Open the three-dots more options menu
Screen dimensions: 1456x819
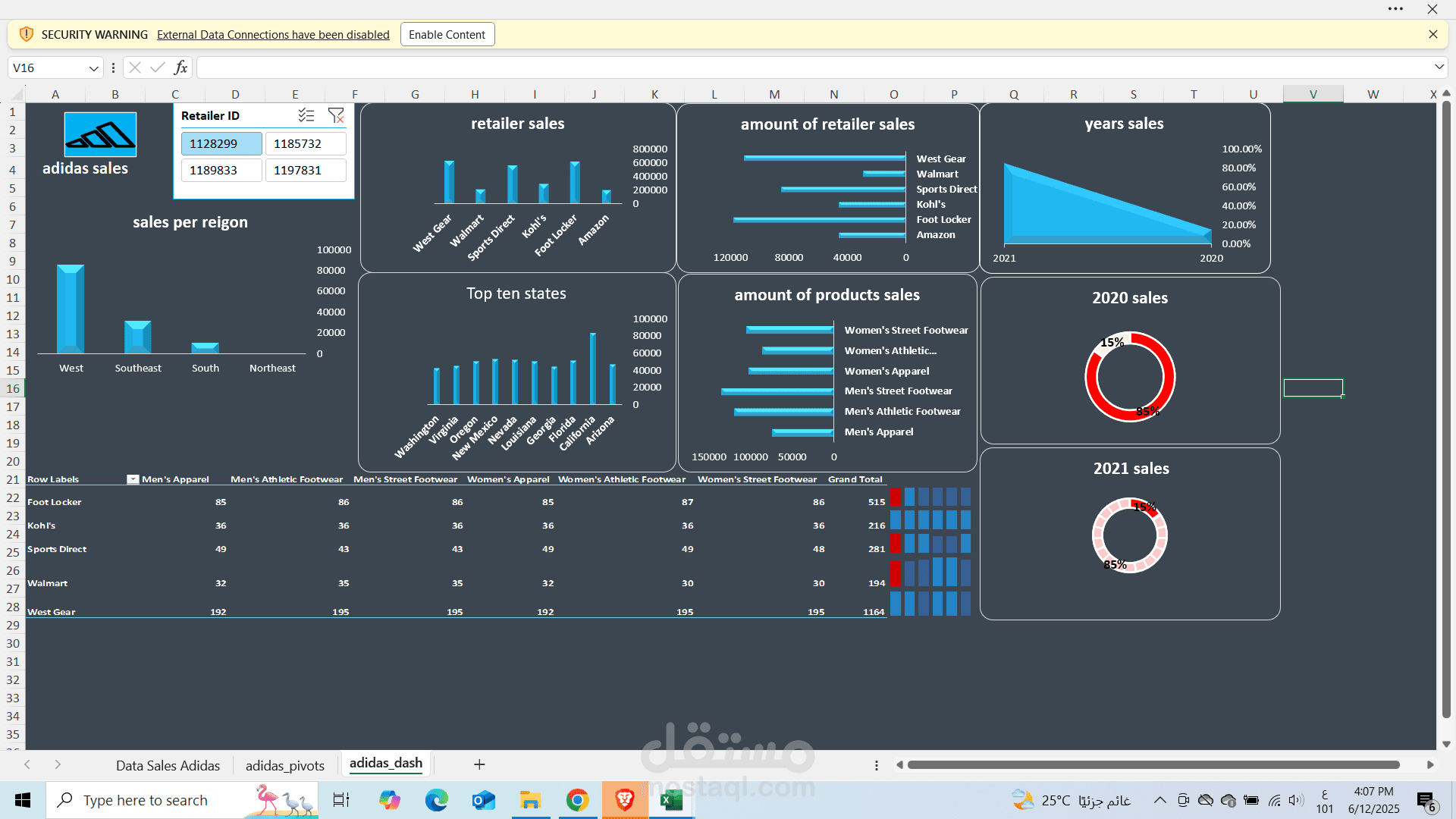pyautogui.click(x=1395, y=9)
